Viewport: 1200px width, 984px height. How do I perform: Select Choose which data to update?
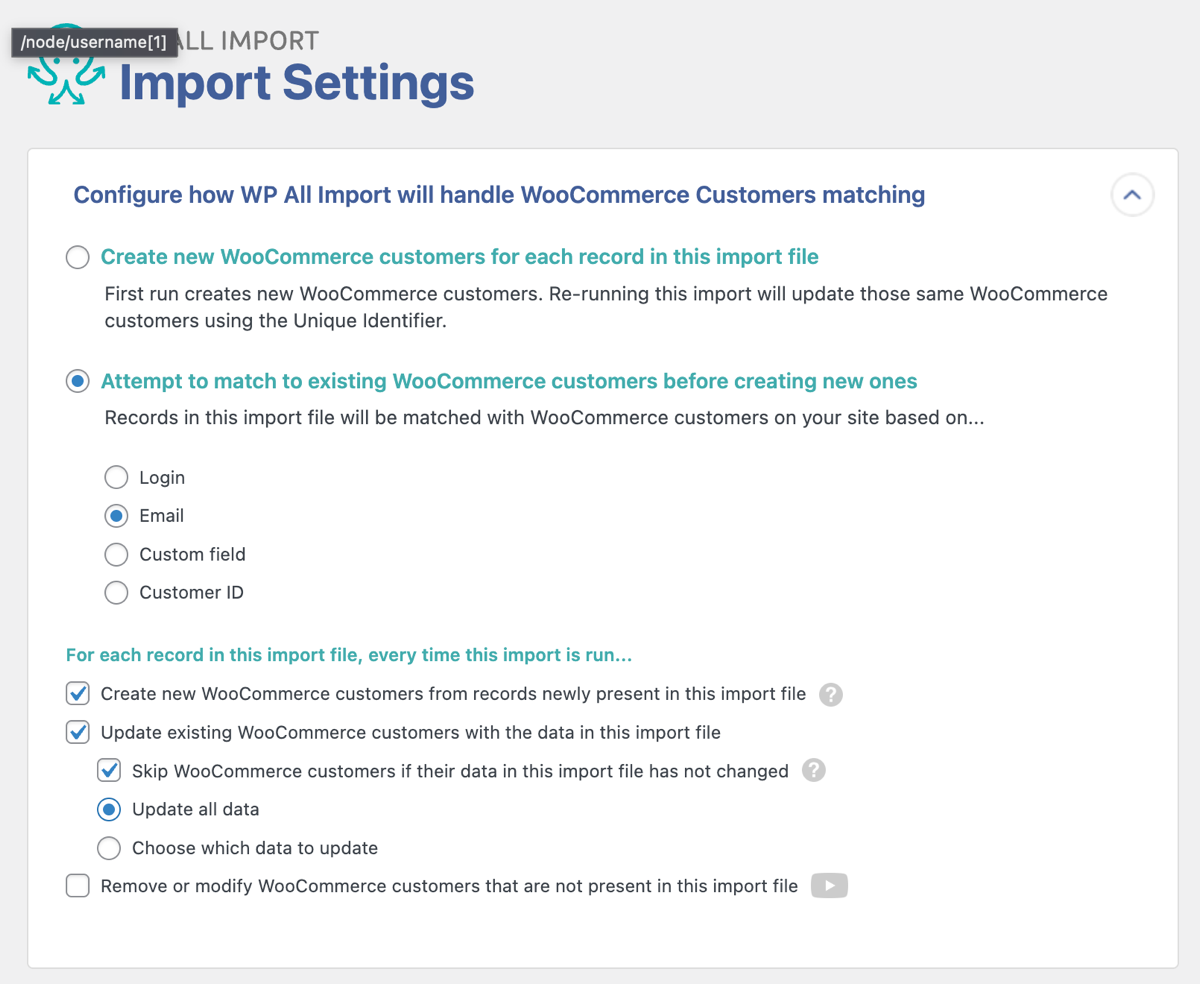click(109, 848)
